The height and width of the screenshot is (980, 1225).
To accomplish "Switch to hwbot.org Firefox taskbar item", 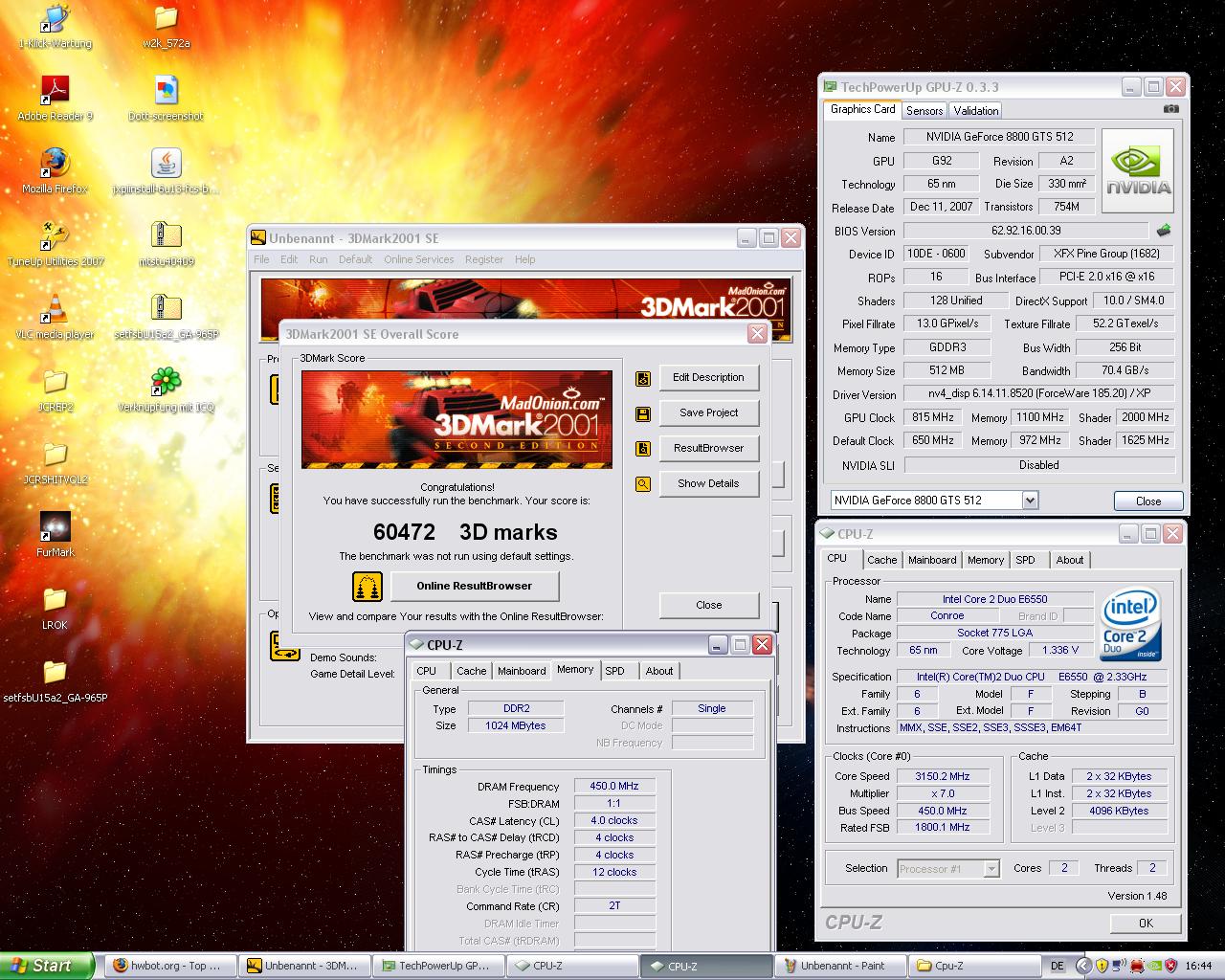I will (x=169, y=966).
